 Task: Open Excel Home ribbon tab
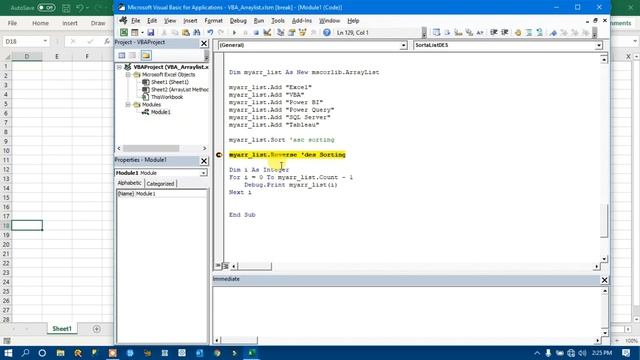[x=40, y=23]
